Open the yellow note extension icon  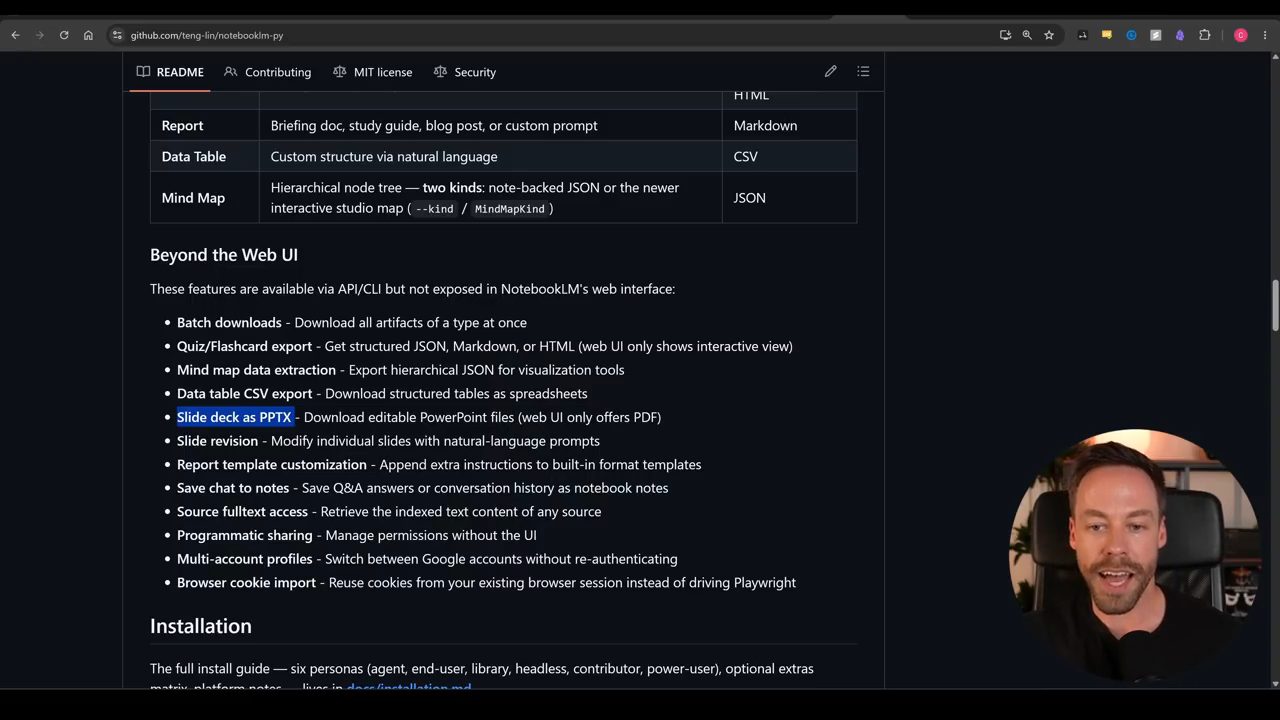tap(1106, 35)
